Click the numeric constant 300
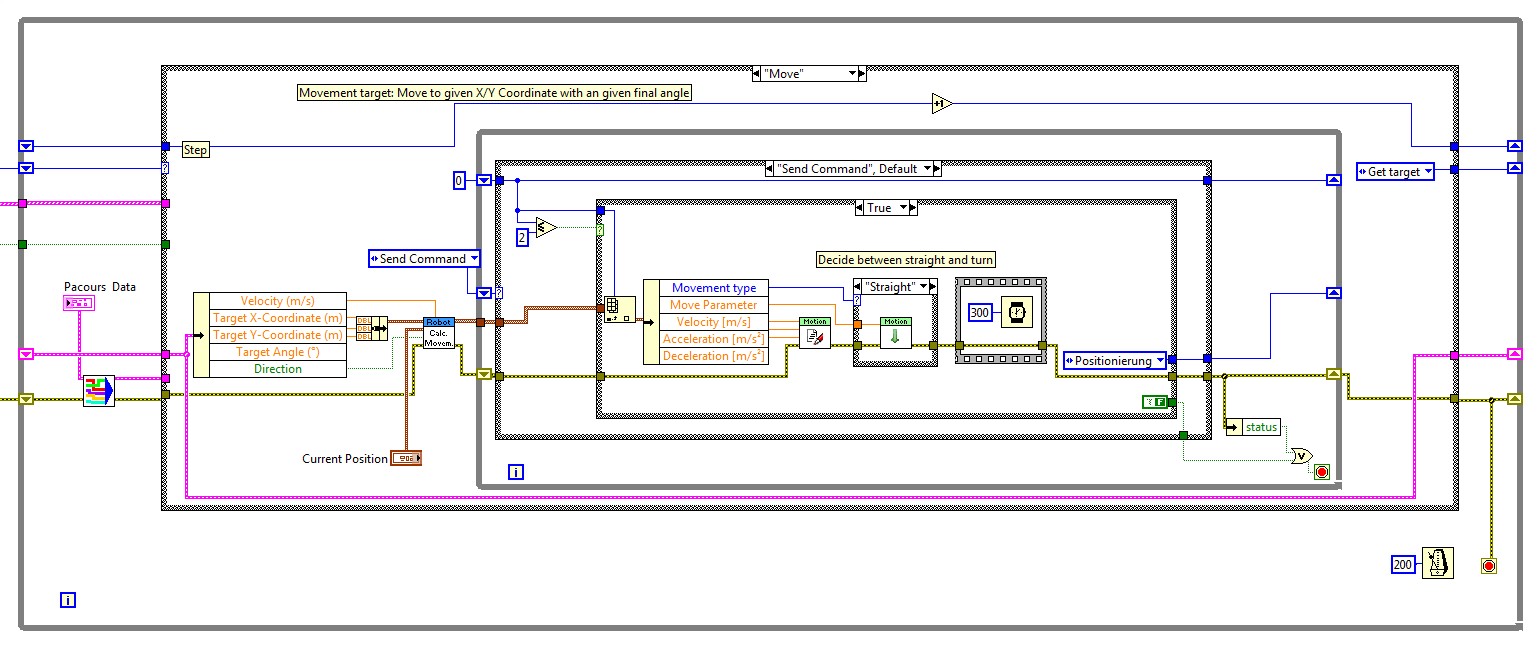 [x=980, y=313]
